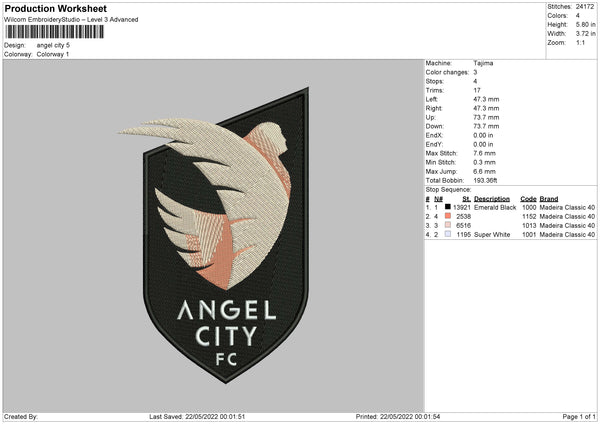This screenshot has width=600, height=424.
Task: Click the Wilcom EmbroideryStudio software line
Action: coord(71,20)
